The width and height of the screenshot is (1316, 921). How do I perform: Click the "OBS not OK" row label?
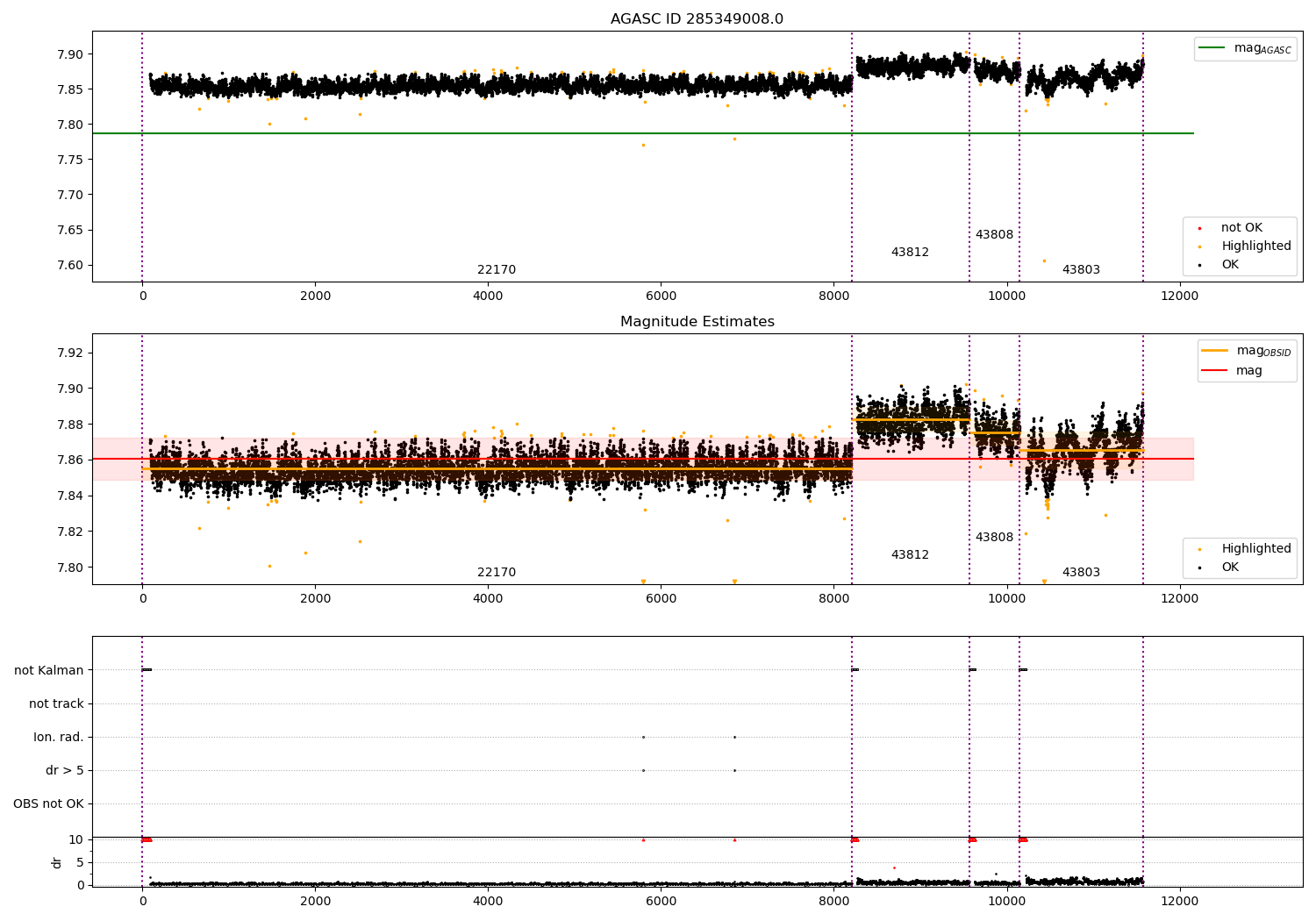tap(48, 803)
